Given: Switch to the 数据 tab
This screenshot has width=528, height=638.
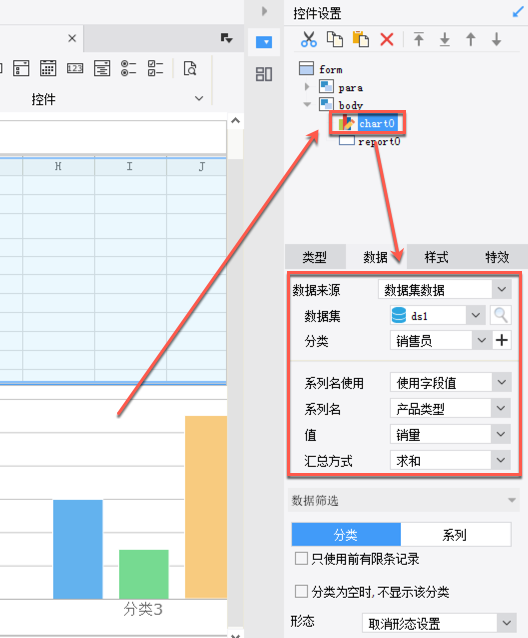Looking at the screenshot, I should (x=375, y=257).
